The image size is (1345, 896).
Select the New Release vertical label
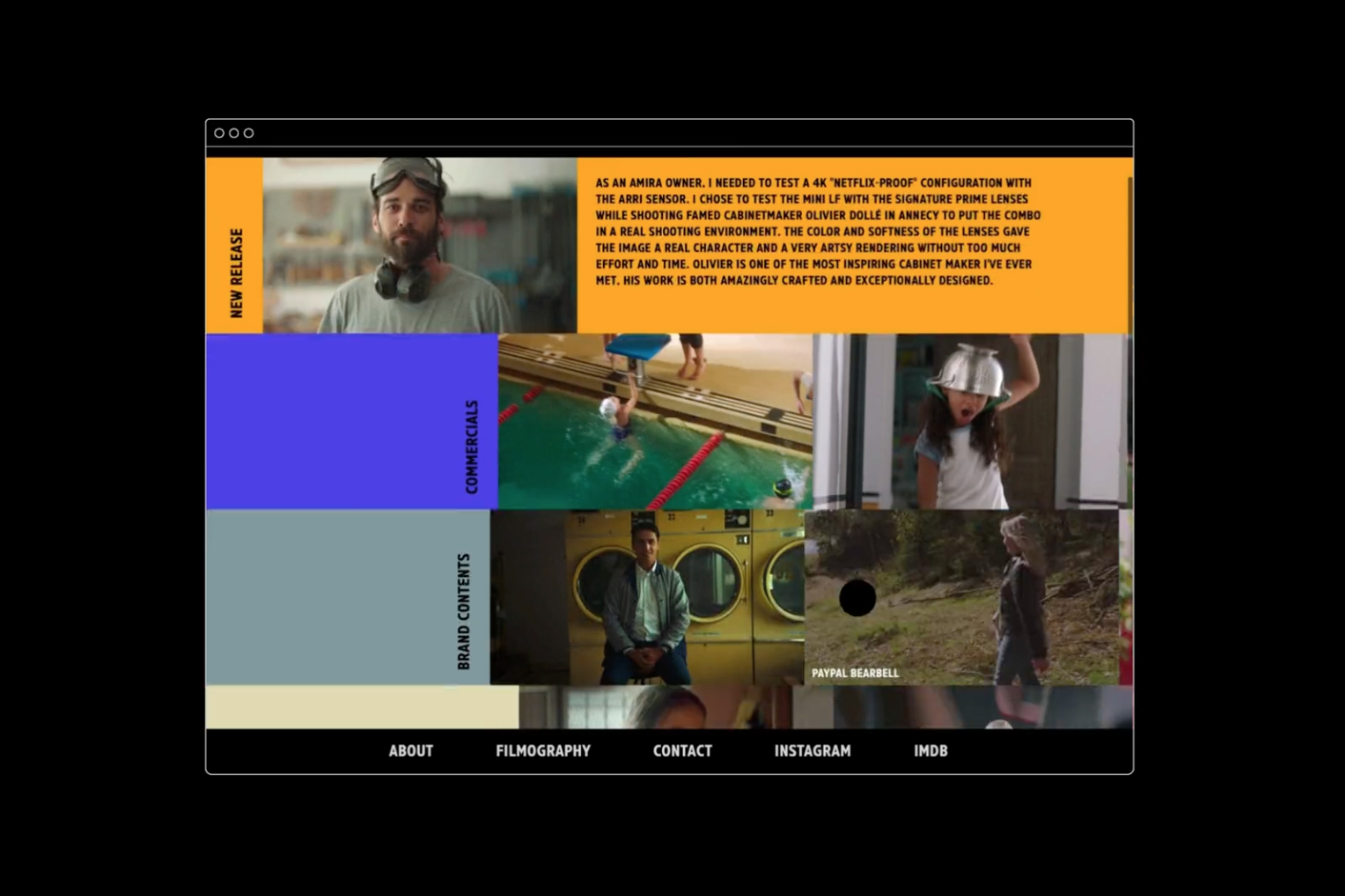click(x=236, y=272)
